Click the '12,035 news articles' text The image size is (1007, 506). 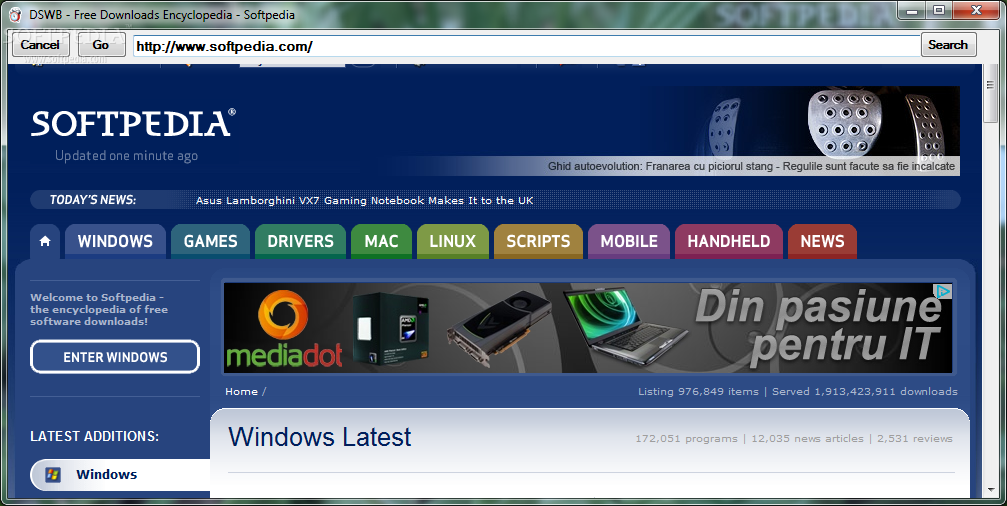click(807, 439)
